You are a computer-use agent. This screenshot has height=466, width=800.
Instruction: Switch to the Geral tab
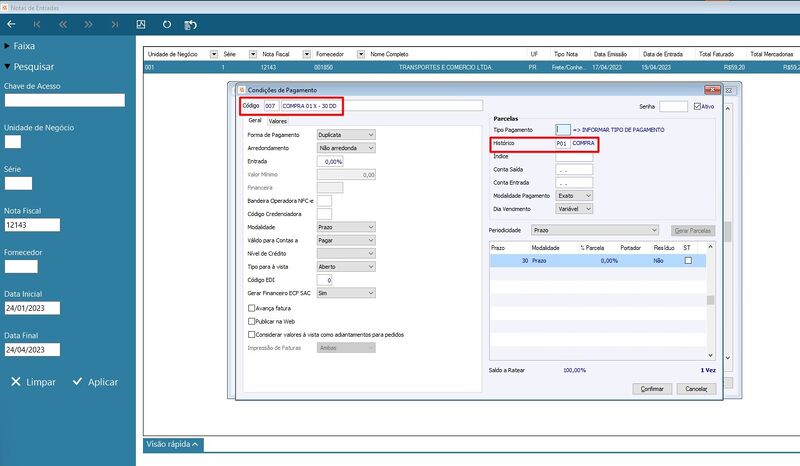pos(255,120)
